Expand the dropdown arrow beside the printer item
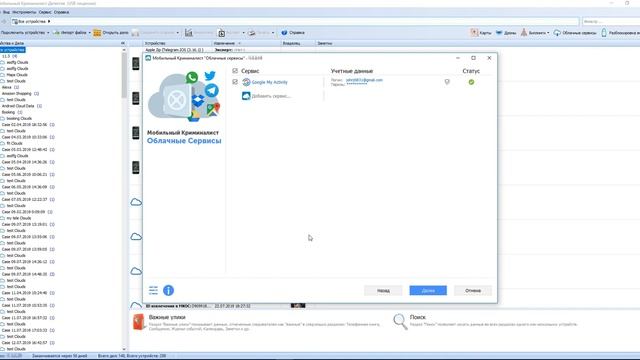This screenshot has width=640, height=360. (x=273, y=33)
